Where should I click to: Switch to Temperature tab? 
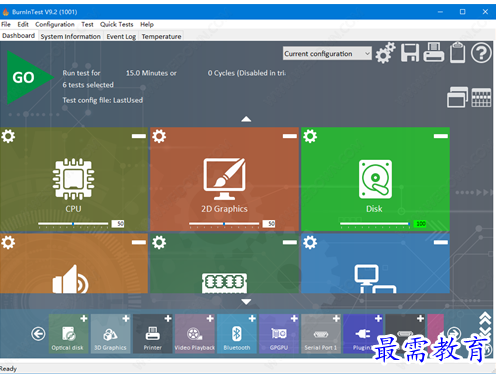pyautogui.click(x=161, y=36)
